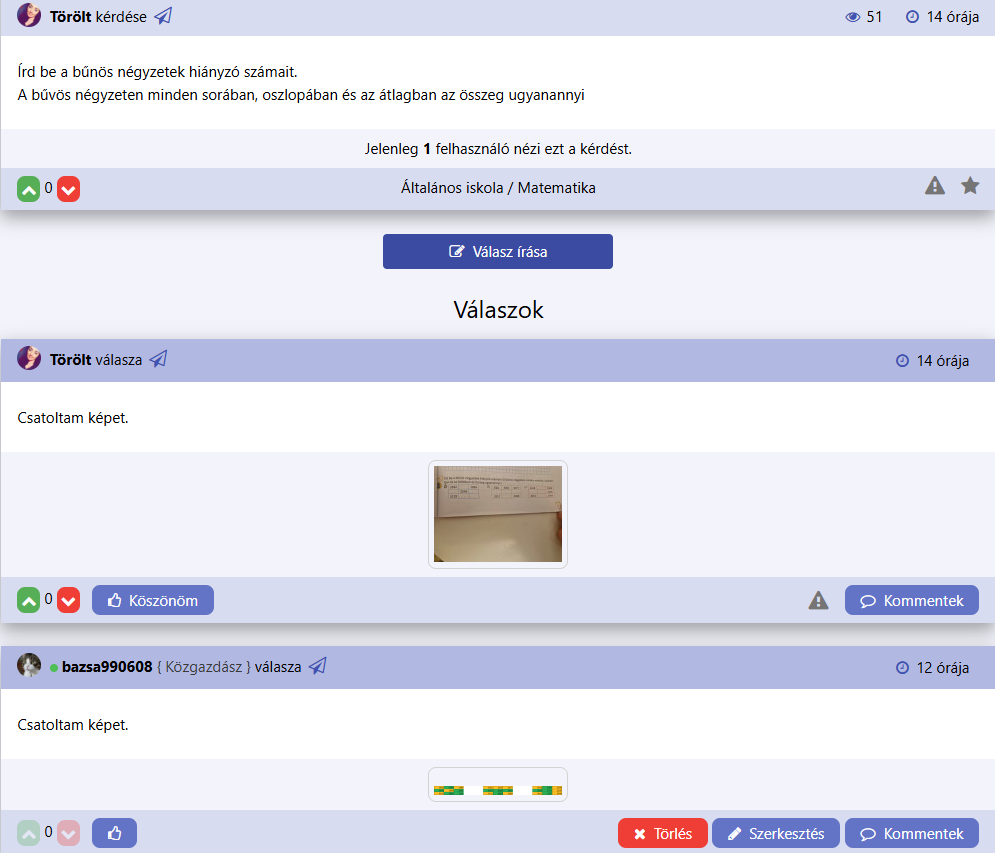The image size is (995, 853).
Task: Delete the answer with Törlés button
Action: [x=662, y=833]
